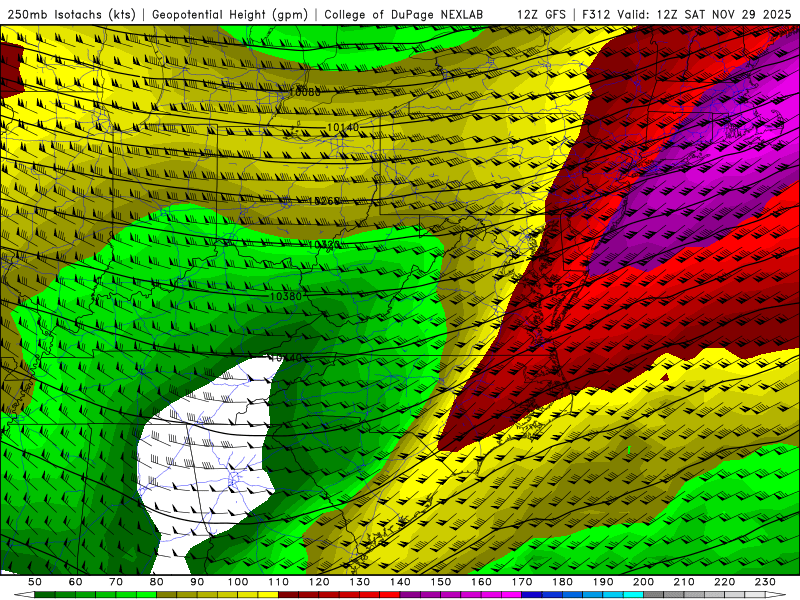Click the 210 value on the color scale
Image resolution: width=800 pixels, height=600 pixels.
(684, 582)
